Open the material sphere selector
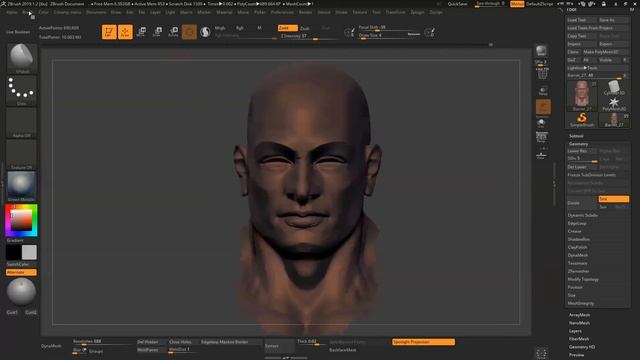Screen dimensions: 640x360 click(x=22, y=187)
